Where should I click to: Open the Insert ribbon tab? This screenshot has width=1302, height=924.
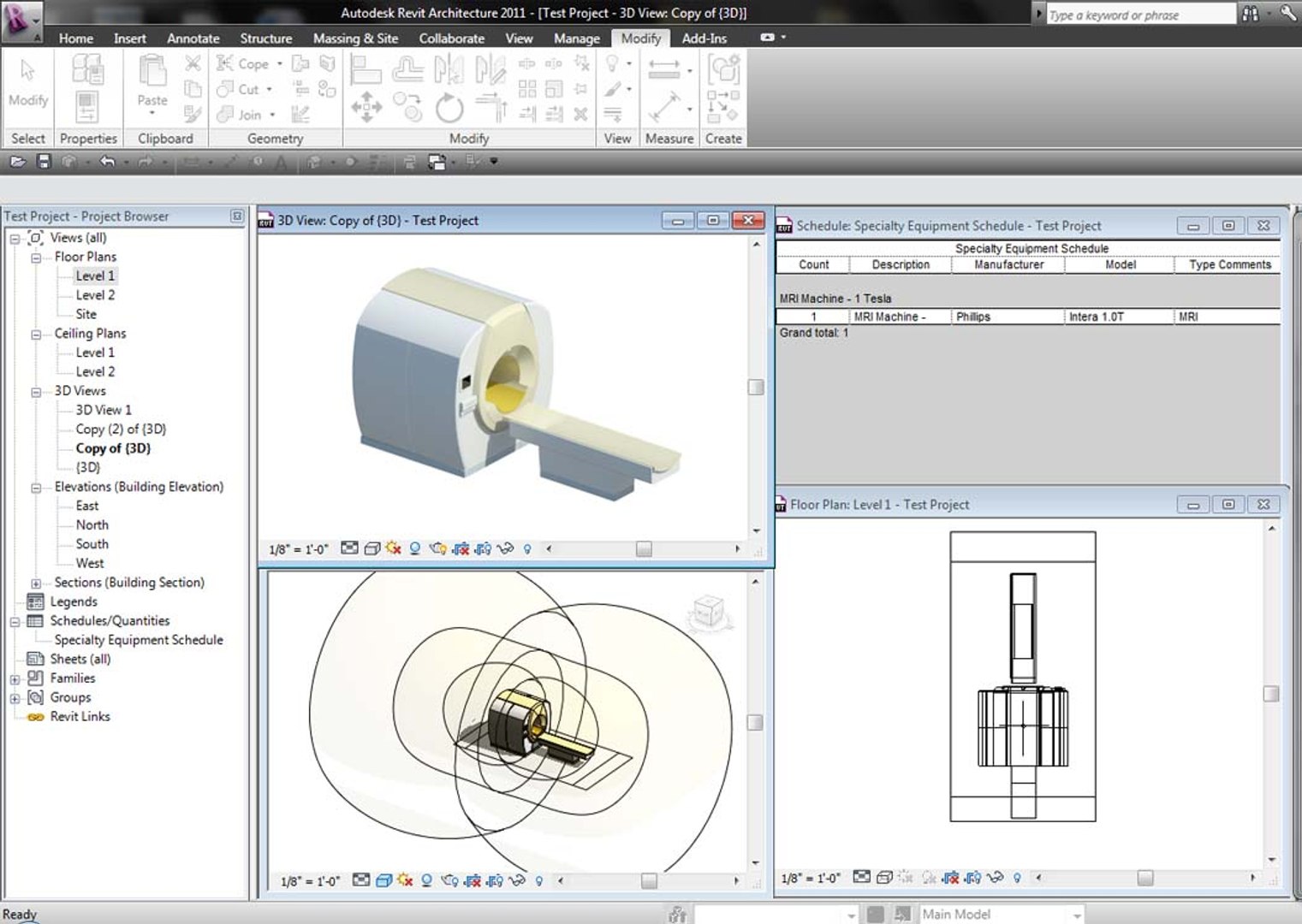(x=130, y=38)
